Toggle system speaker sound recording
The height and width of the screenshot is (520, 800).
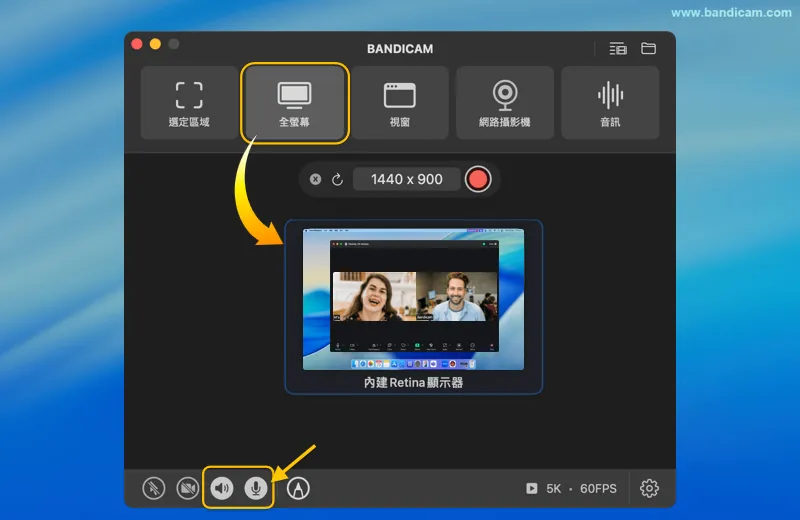pos(221,488)
